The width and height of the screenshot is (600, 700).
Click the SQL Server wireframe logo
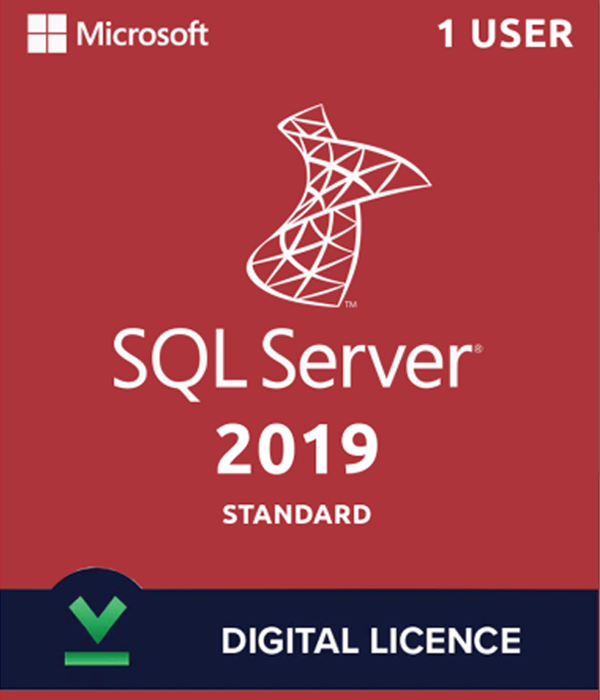(x=338, y=206)
